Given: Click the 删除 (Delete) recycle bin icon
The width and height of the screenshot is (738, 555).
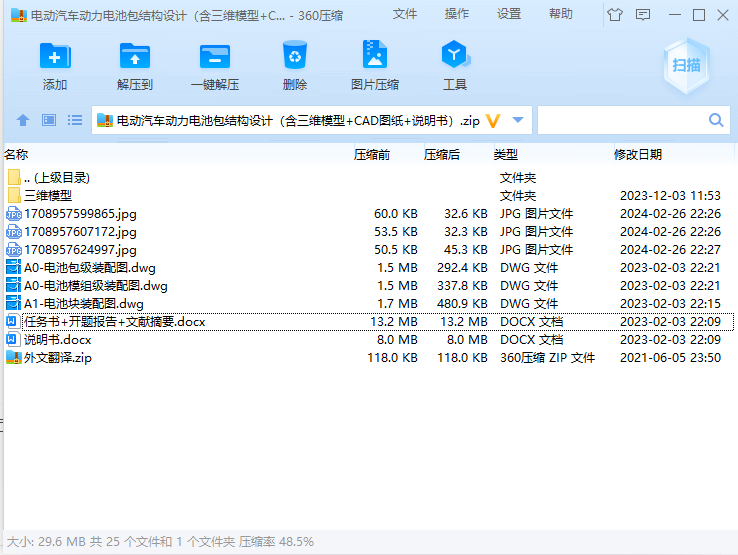Looking at the screenshot, I should coord(295,55).
